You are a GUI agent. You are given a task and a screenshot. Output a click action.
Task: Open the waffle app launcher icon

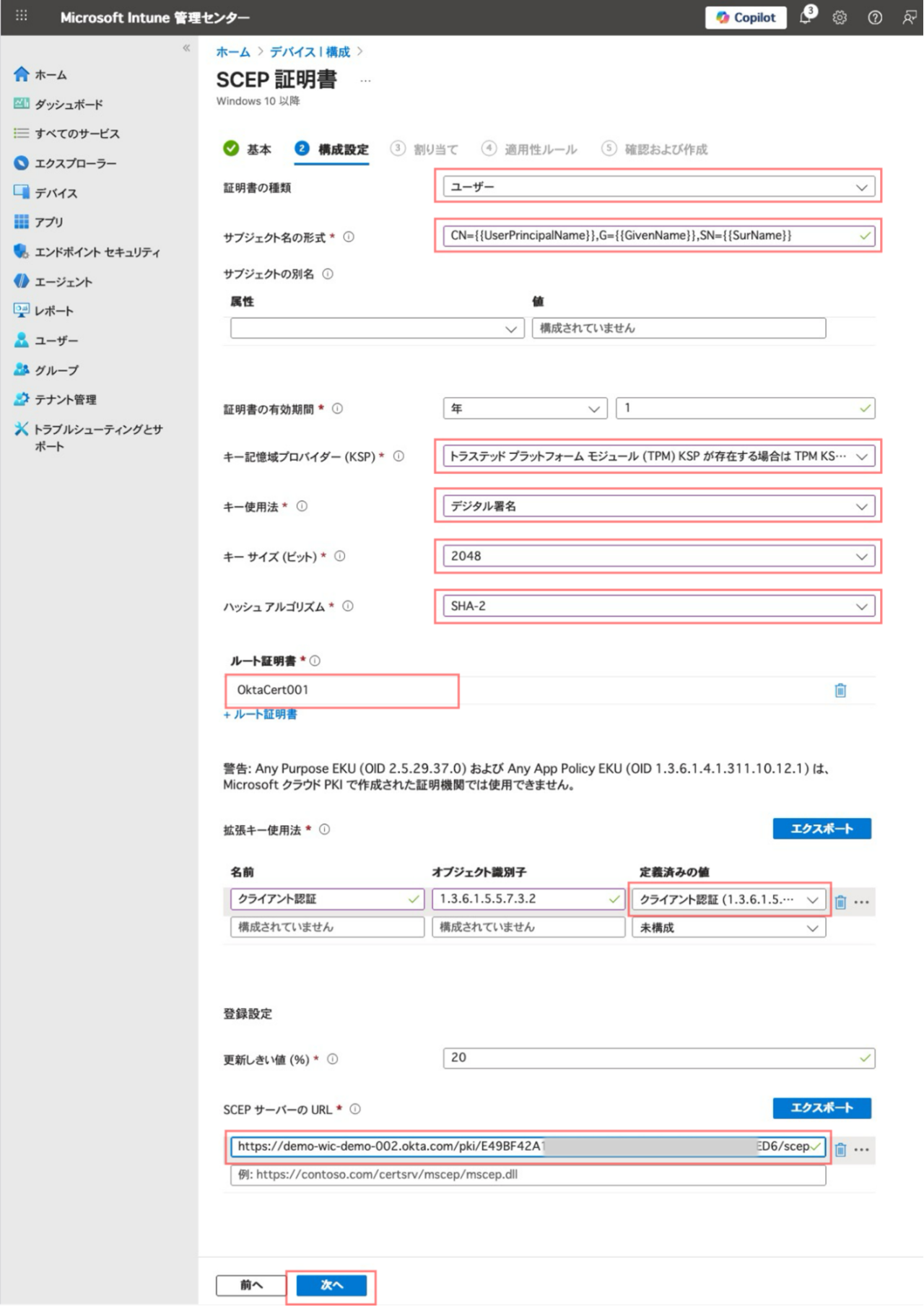tap(22, 16)
